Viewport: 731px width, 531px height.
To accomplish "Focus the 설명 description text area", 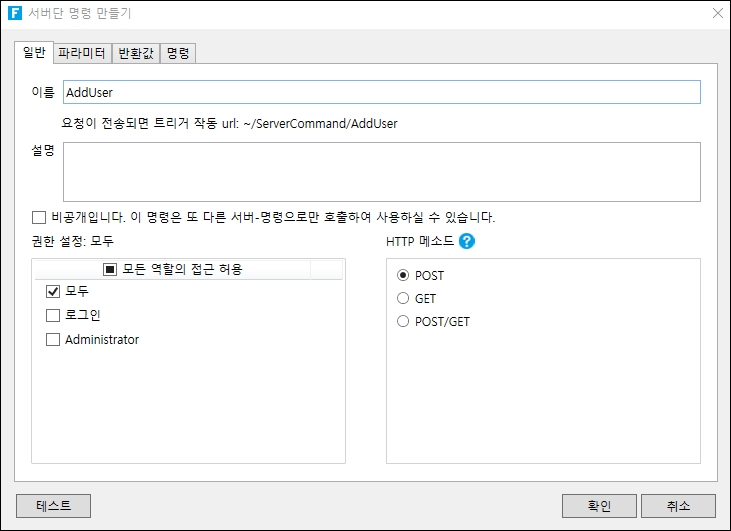I will (x=381, y=172).
